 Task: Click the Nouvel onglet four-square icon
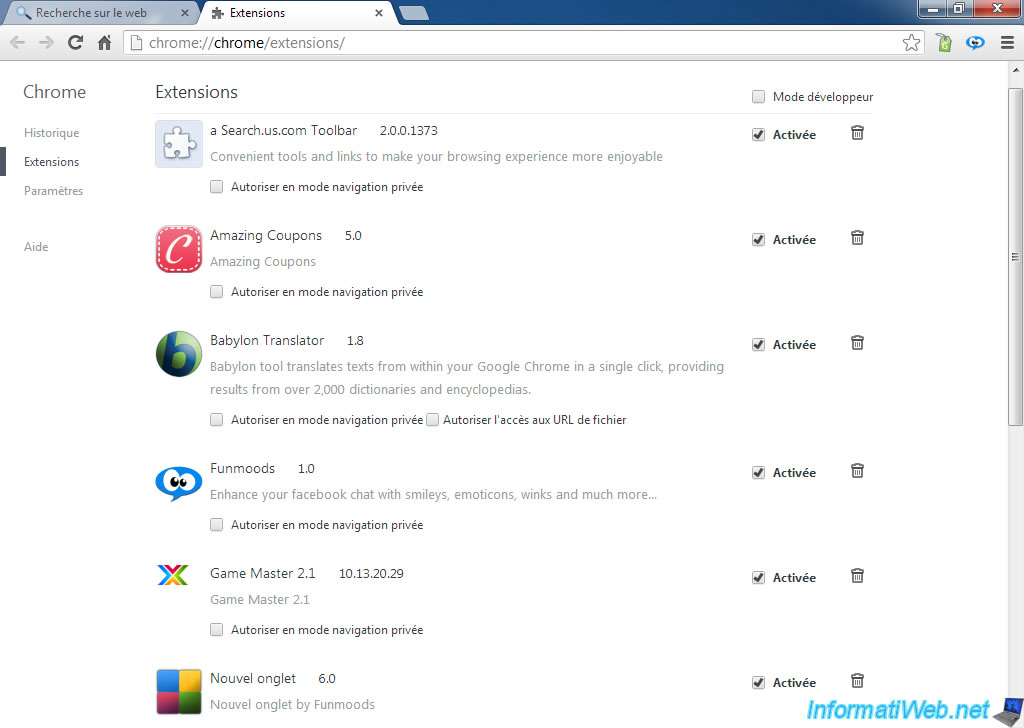(x=179, y=692)
